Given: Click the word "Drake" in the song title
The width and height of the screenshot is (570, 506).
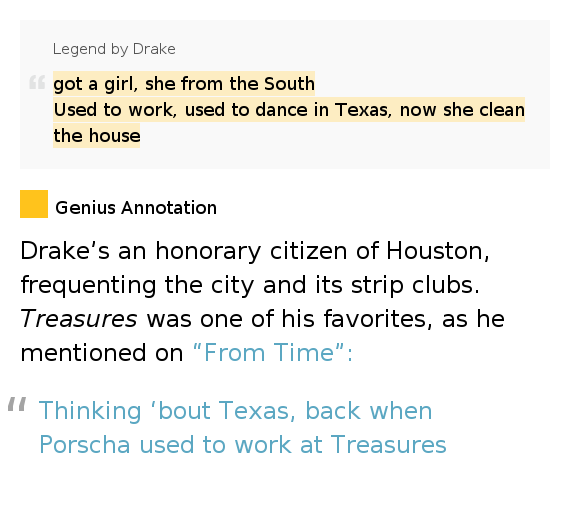Looking at the screenshot, I should 154,49.
